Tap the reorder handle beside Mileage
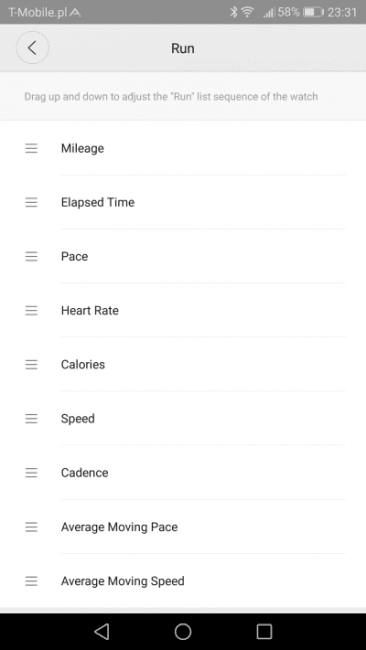366x650 pixels. (x=32, y=148)
